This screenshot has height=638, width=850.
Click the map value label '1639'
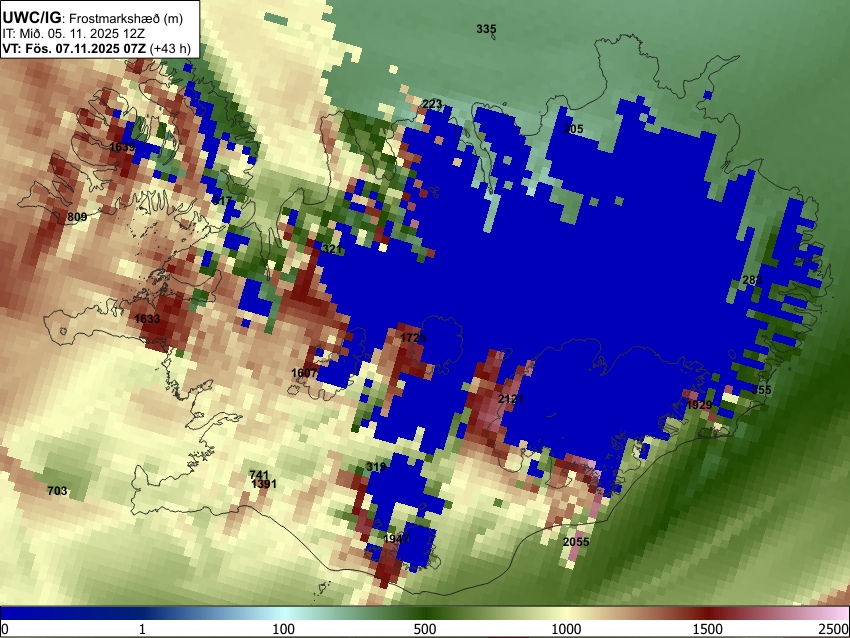click(123, 147)
